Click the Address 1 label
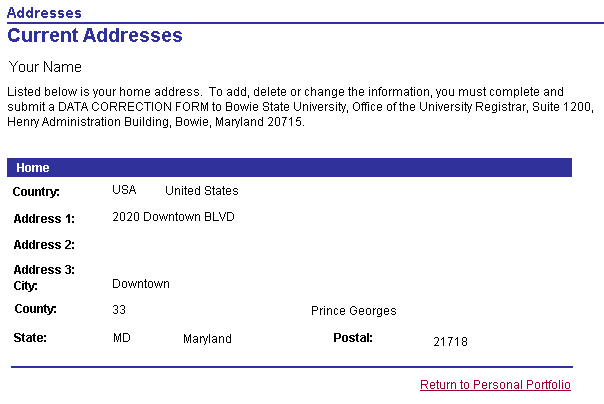The width and height of the screenshot is (604, 404). click(x=44, y=218)
